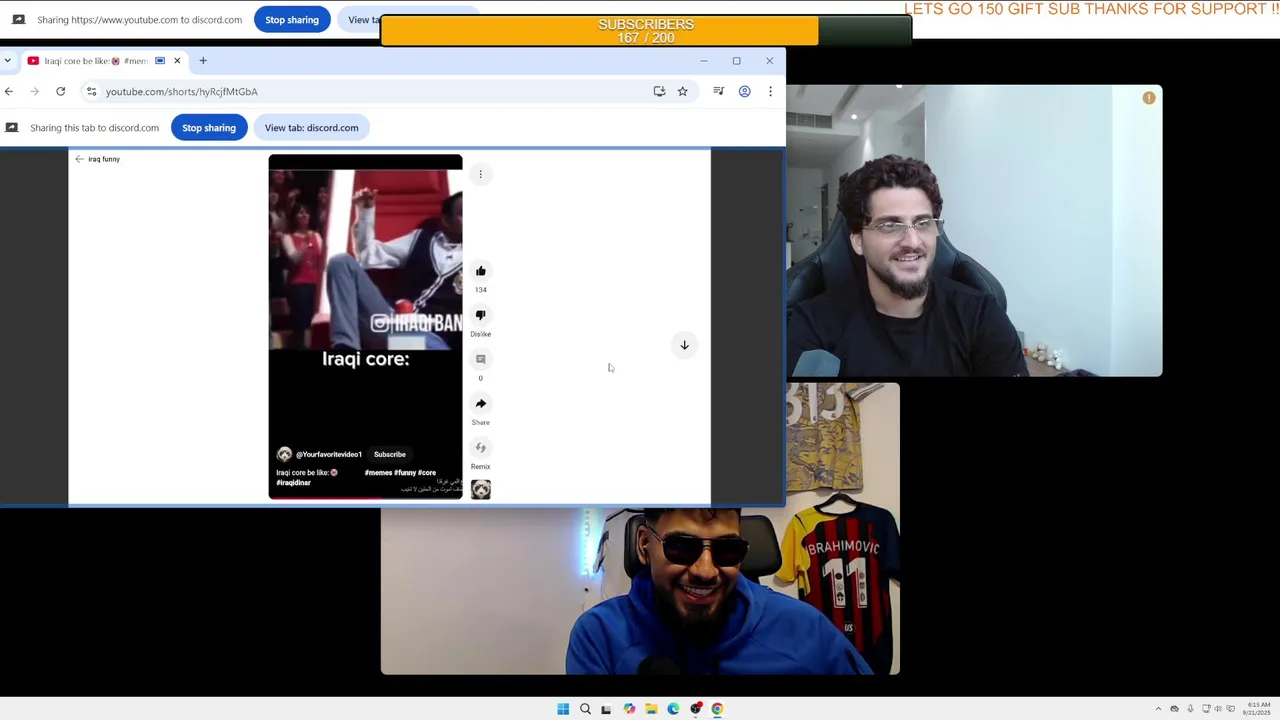This screenshot has height=720, width=1280.
Task: Click the Remix icon
Action: [481, 448]
